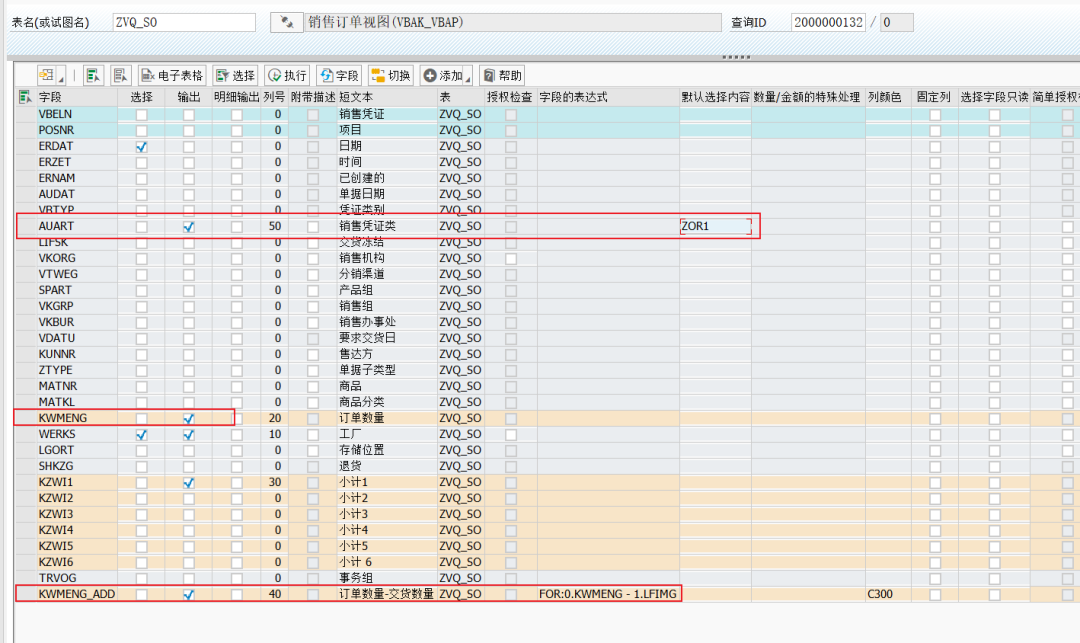This screenshot has height=643, width=1080.
Task: Click the 列颜色 column header
Action: pyautogui.click(x=889, y=97)
